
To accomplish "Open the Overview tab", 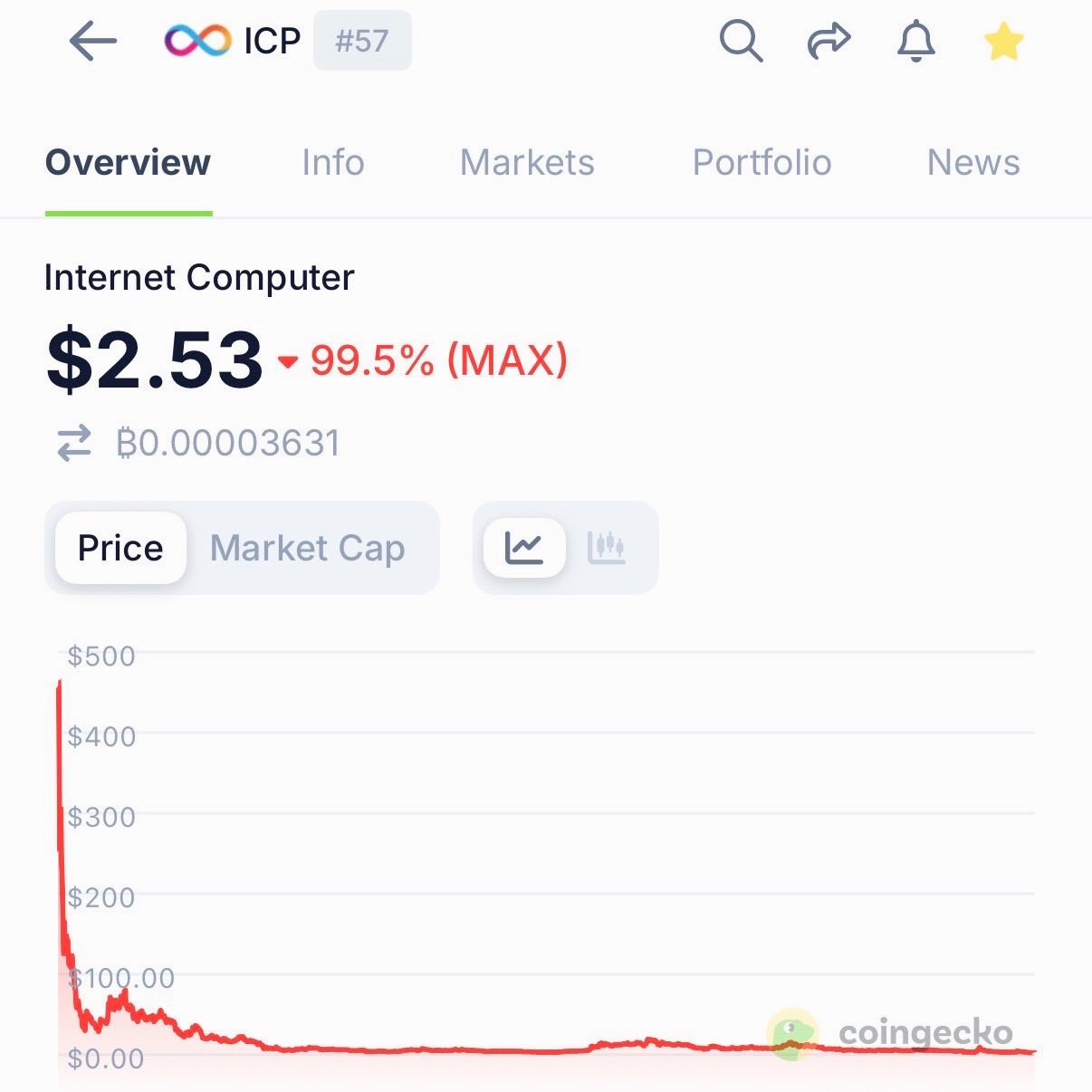I will click(x=128, y=163).
